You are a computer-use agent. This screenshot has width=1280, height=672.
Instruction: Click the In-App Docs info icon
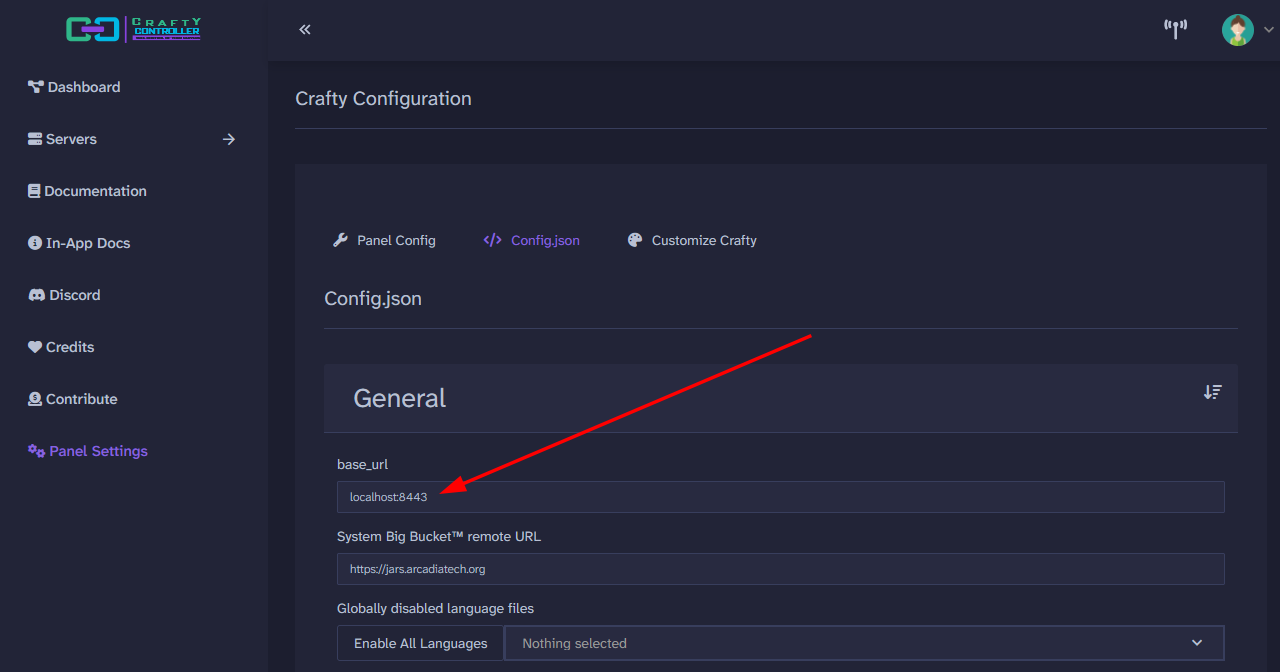[x=33, y=243]
